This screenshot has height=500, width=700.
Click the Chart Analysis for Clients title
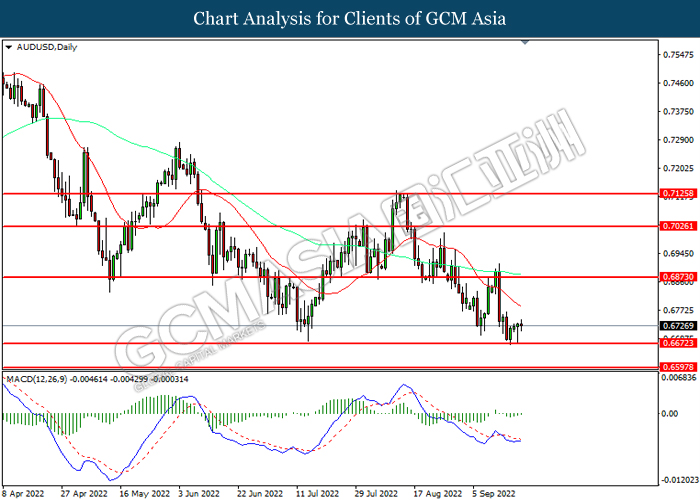[x=350, y=18]
